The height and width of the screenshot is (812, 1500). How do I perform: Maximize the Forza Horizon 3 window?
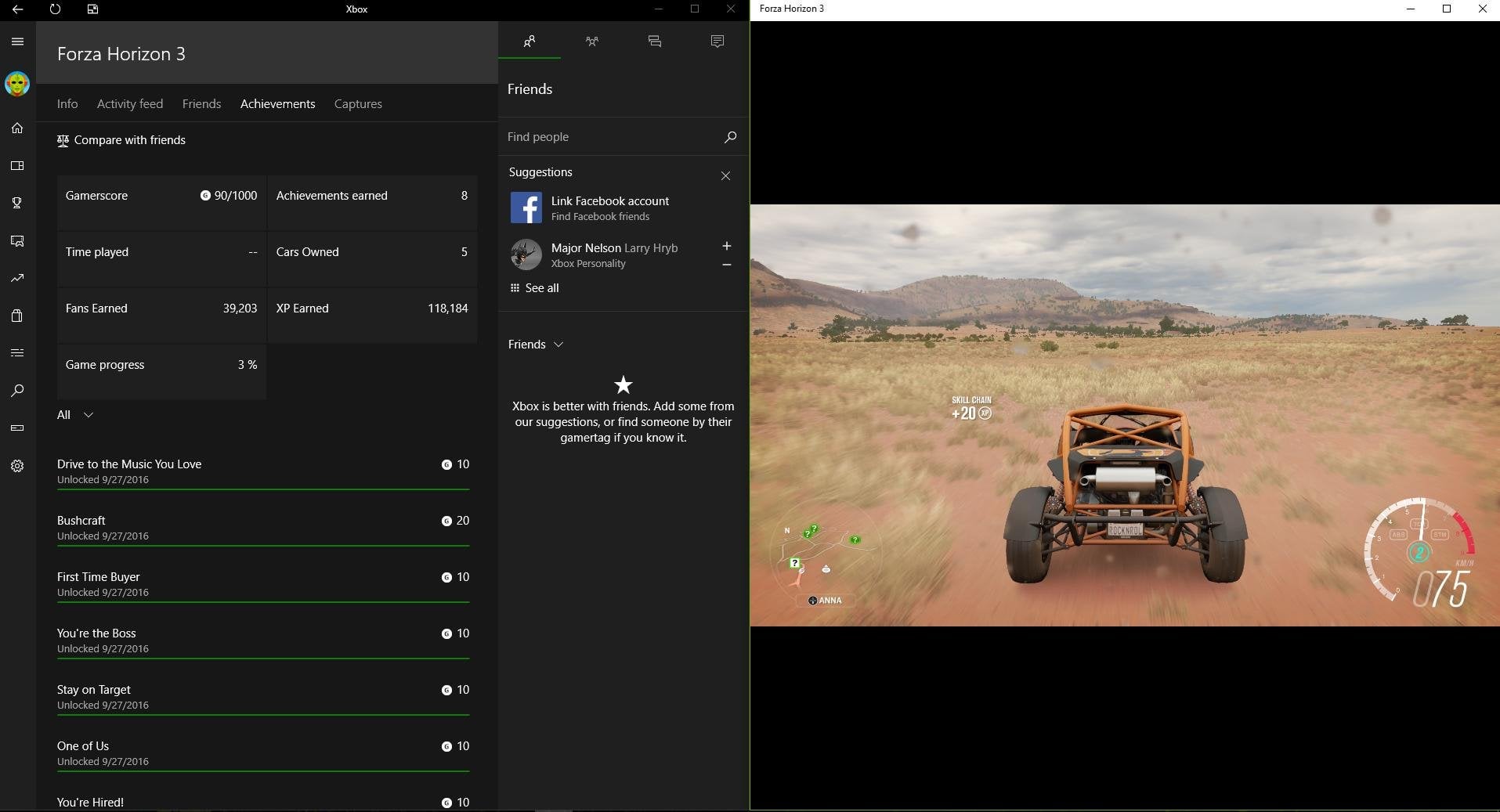coord(1447,9)
